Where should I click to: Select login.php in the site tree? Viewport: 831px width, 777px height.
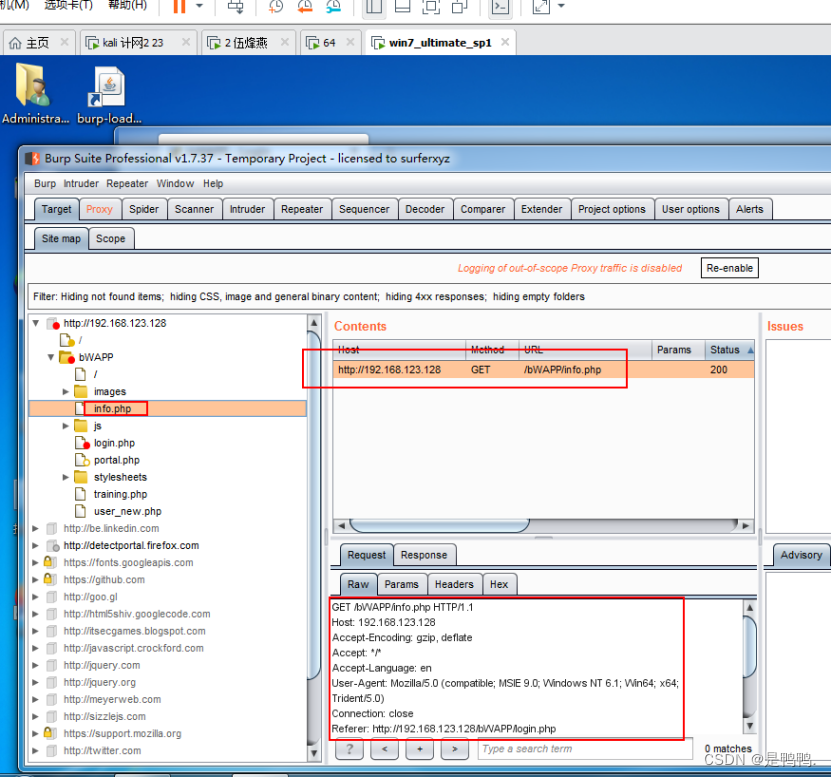(x=114, y=443)
